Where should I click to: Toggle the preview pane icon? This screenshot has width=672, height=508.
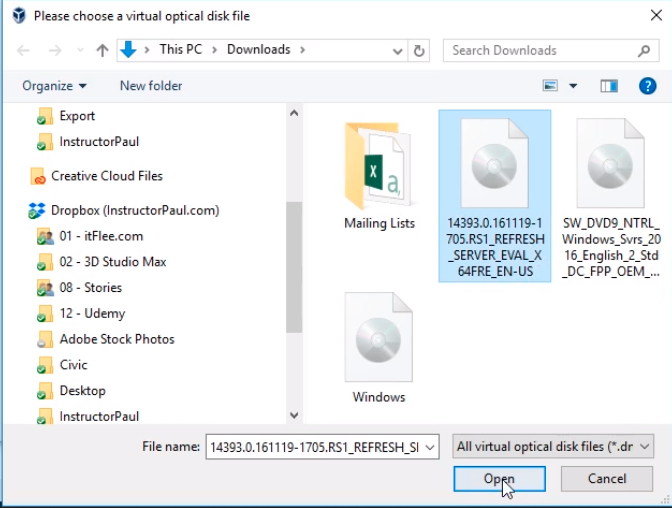(609, 86)
